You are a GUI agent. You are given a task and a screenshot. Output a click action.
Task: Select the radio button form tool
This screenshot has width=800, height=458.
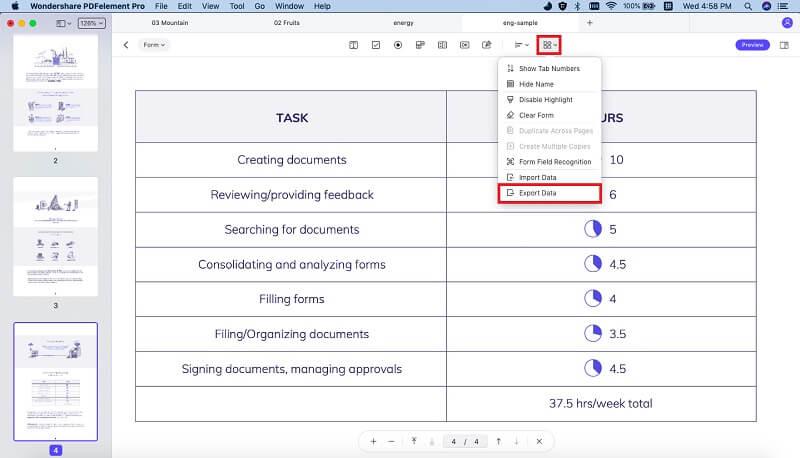(x=398, y=45)
